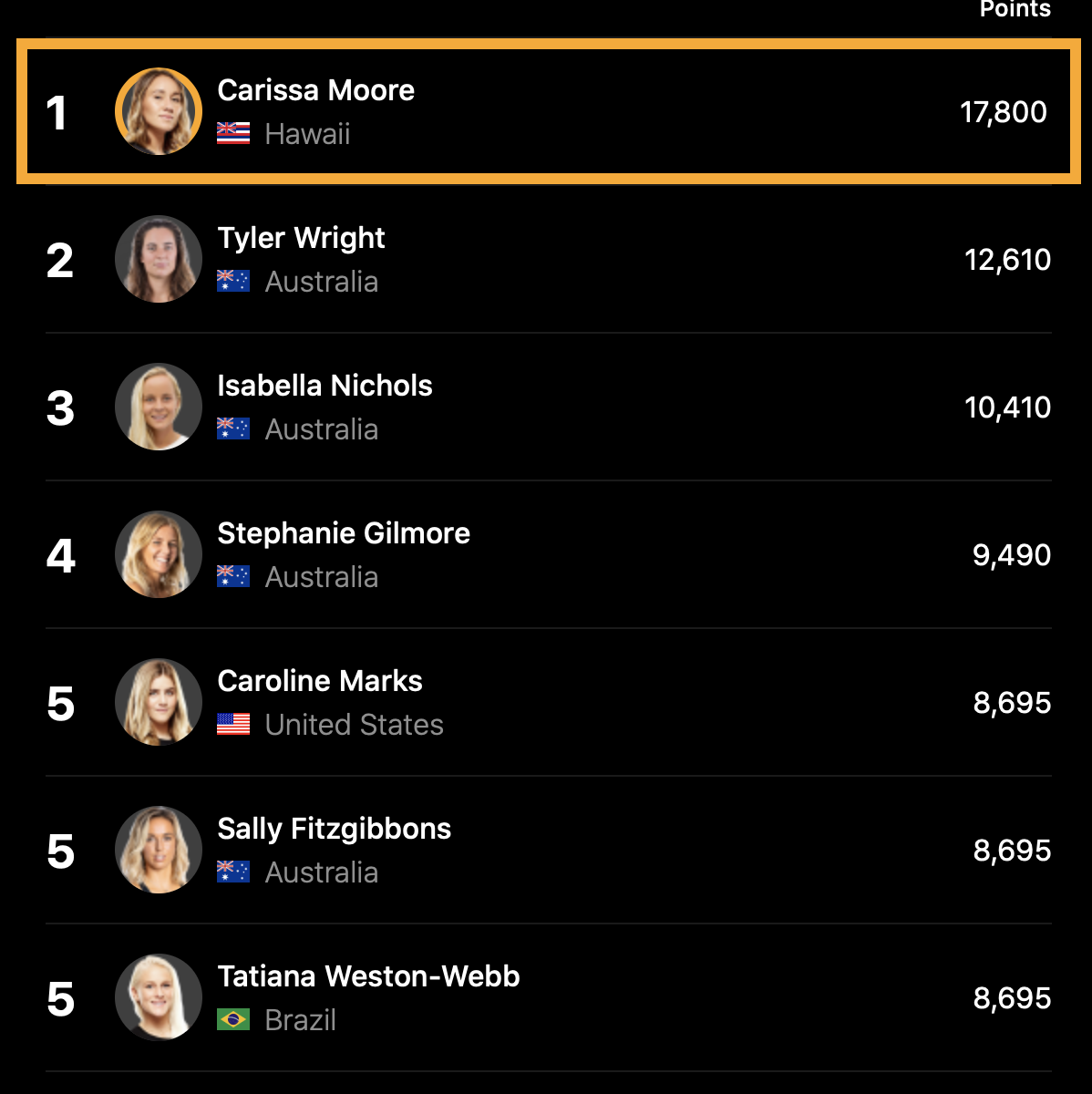
Task: Click the Points column header
Action: (x=1015, y=9)
